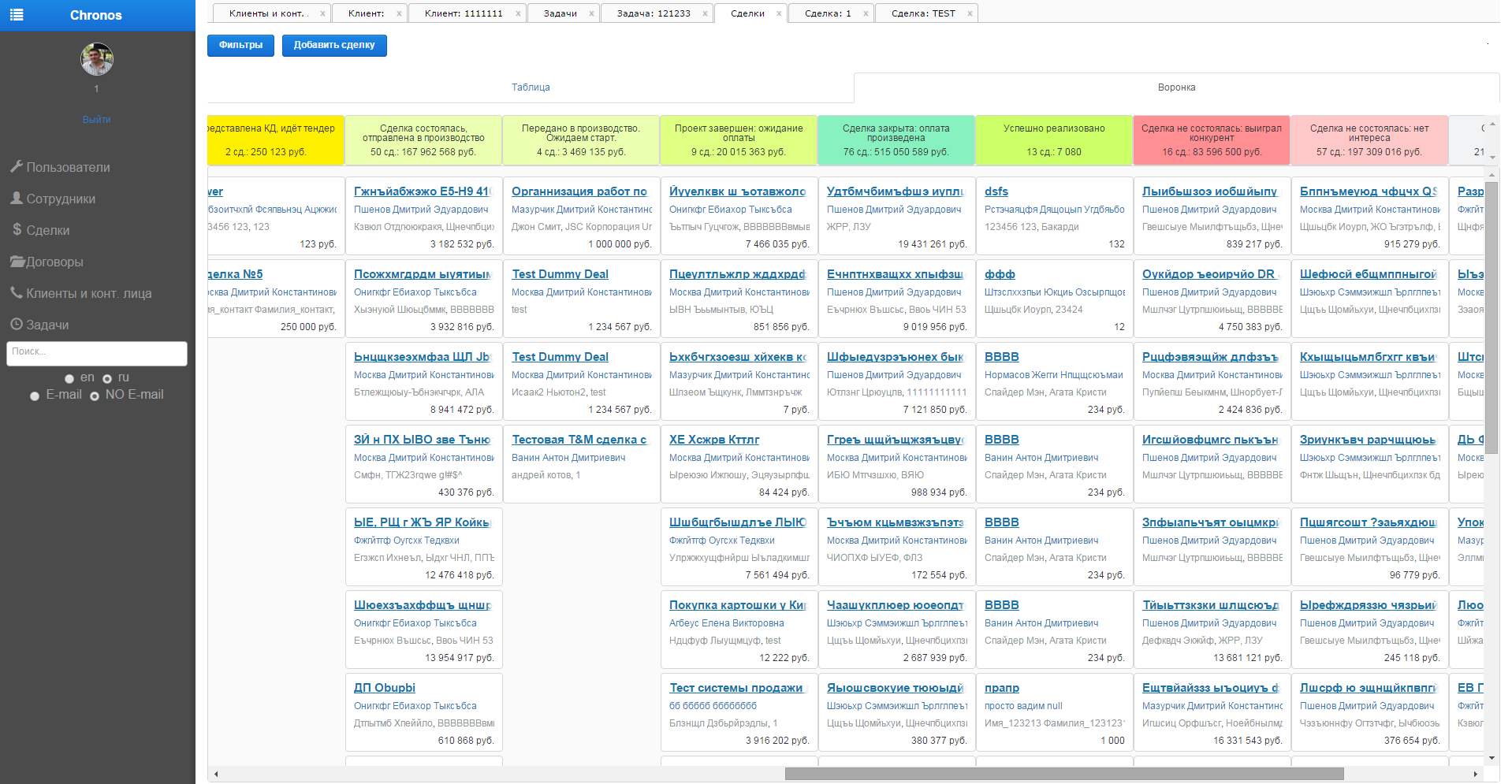Image resolution: width=1512 pixels, height=784 pixels.
Task: Open the ффф deal link
Action: pos(1000,274)
